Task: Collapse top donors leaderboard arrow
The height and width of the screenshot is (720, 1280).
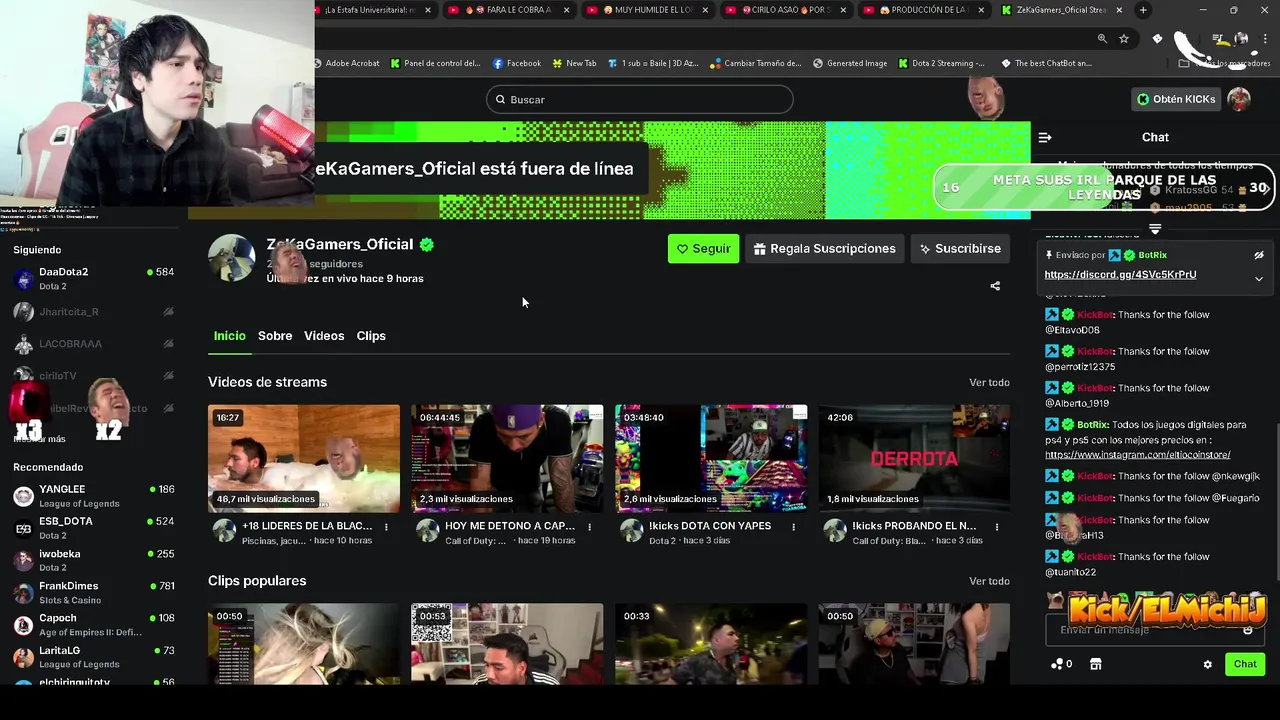Action: click(x=1155, y=229)
